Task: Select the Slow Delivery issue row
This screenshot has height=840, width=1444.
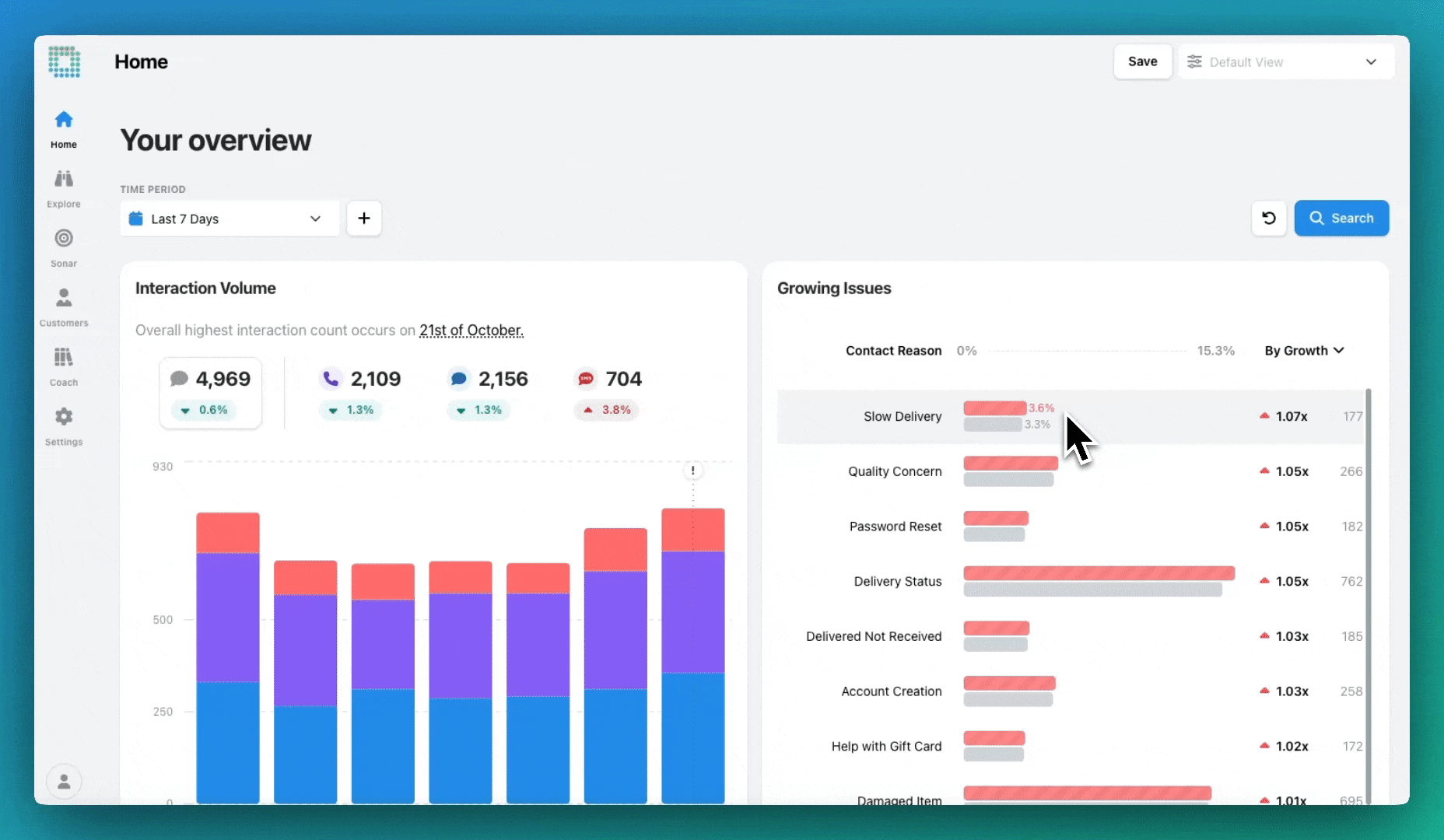Action: 902,417
